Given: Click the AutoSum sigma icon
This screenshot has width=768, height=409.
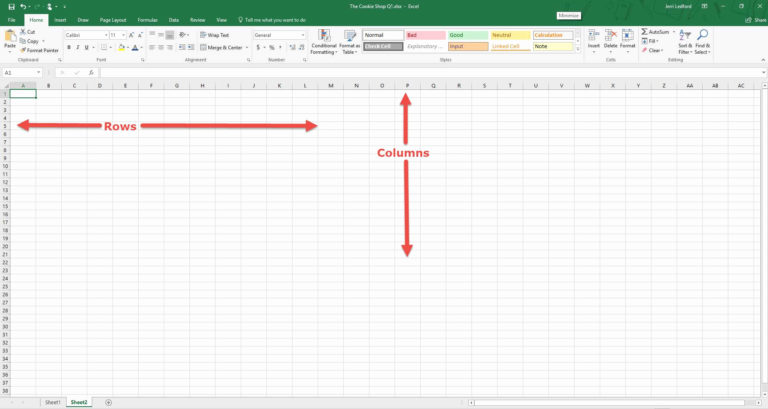Looking at the screenshot, I should (x=644, y=31).
